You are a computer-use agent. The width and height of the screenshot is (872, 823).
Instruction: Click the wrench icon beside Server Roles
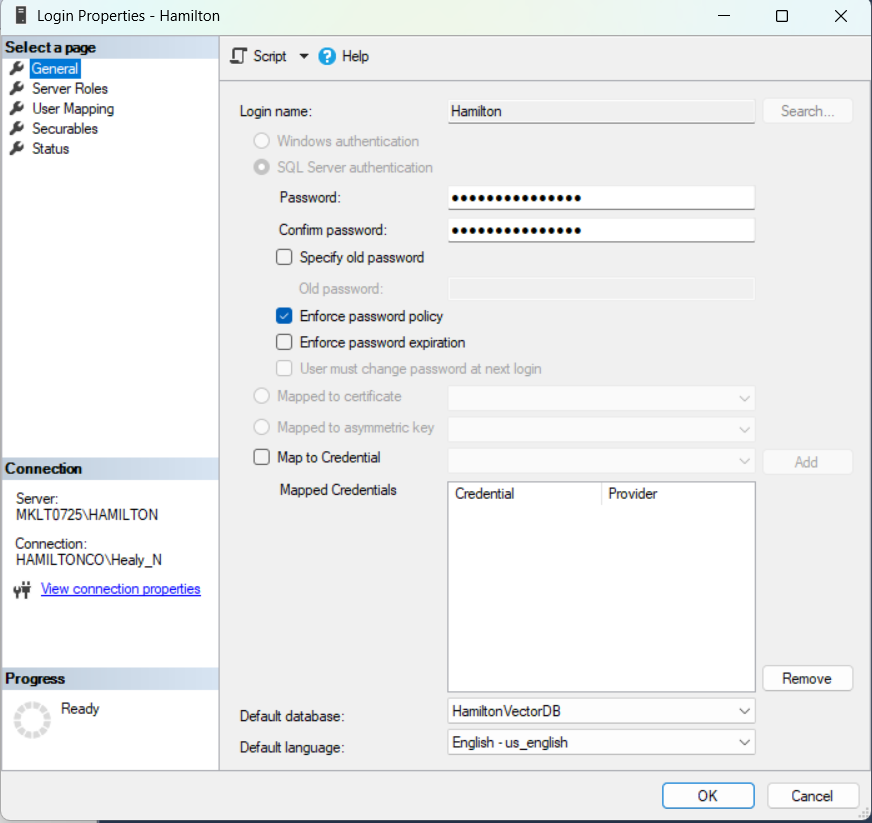pyautogui.click(x=16, y=88)
